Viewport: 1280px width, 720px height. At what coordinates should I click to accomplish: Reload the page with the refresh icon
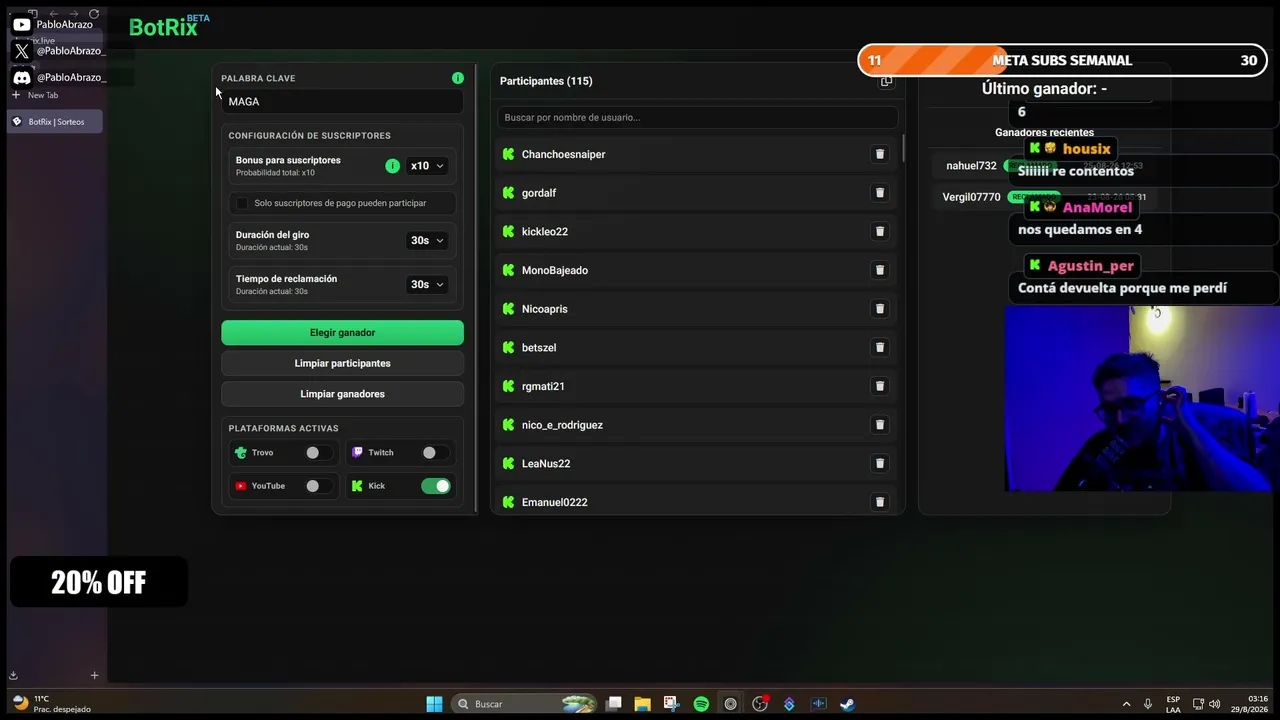tap(94, 14)
